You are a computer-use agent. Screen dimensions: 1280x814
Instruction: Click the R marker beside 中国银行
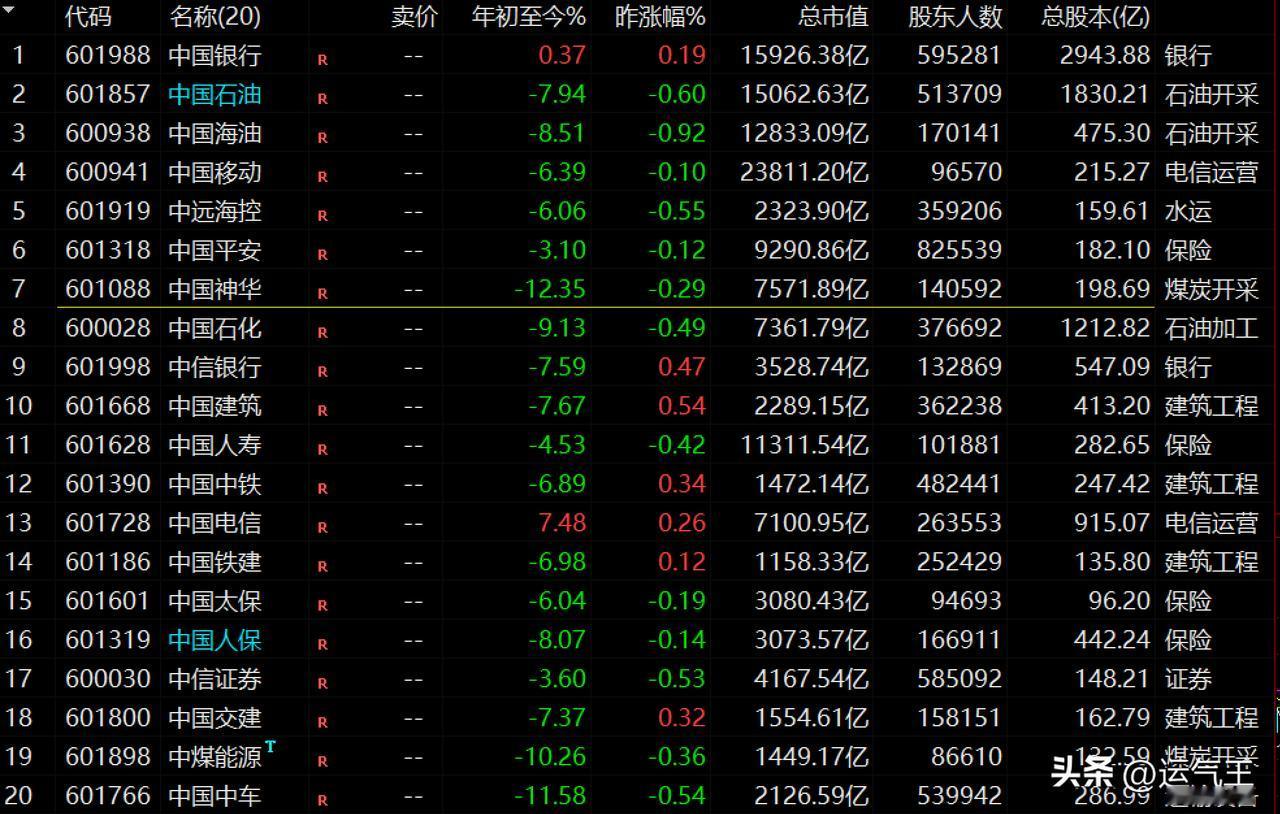(322, 60)
